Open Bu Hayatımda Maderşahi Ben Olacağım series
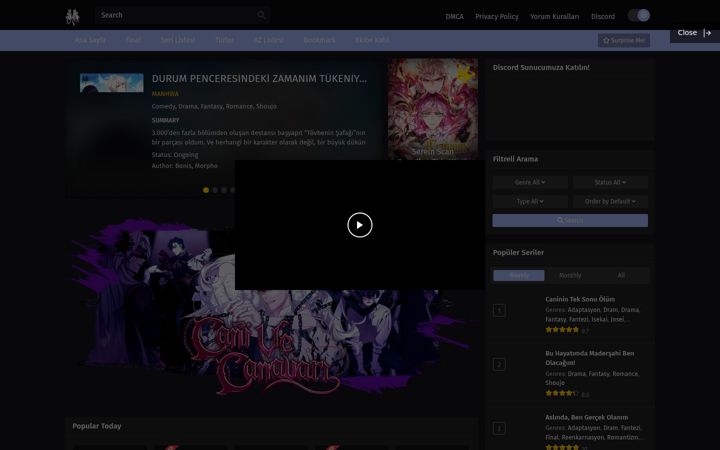The height and width of the screenshot is (450, 720). click(590, 358)
